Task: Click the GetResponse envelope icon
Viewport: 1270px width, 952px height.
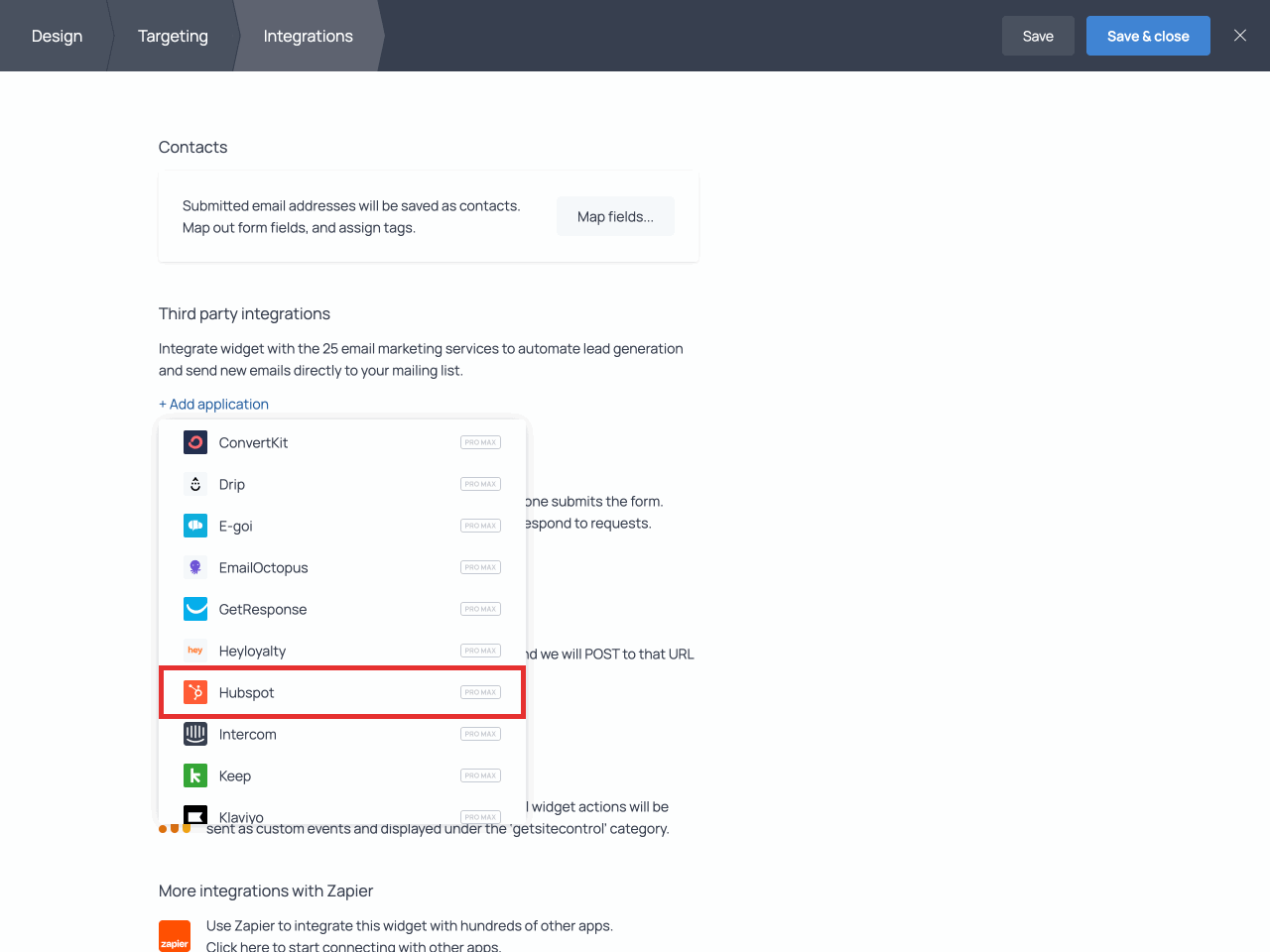Action: (195, 609)
